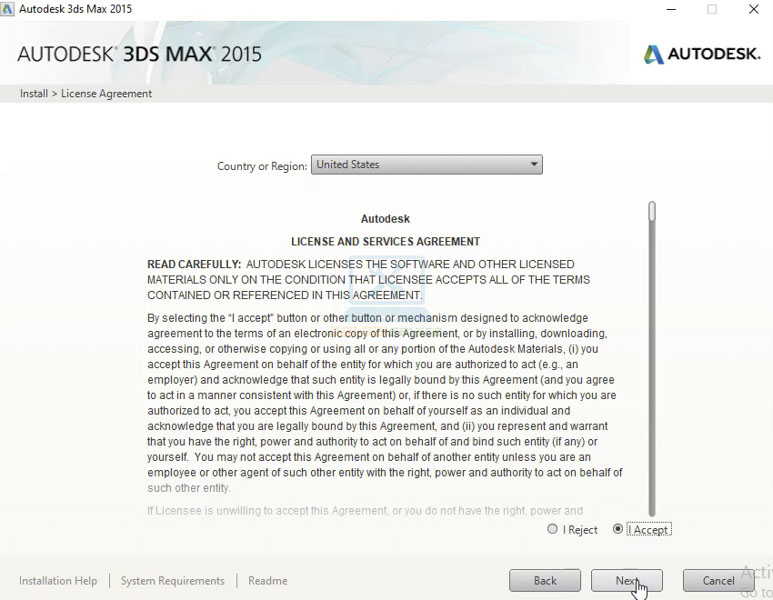Select the I Reject radio button
The image size is (773, 600).
coord(553,530)
